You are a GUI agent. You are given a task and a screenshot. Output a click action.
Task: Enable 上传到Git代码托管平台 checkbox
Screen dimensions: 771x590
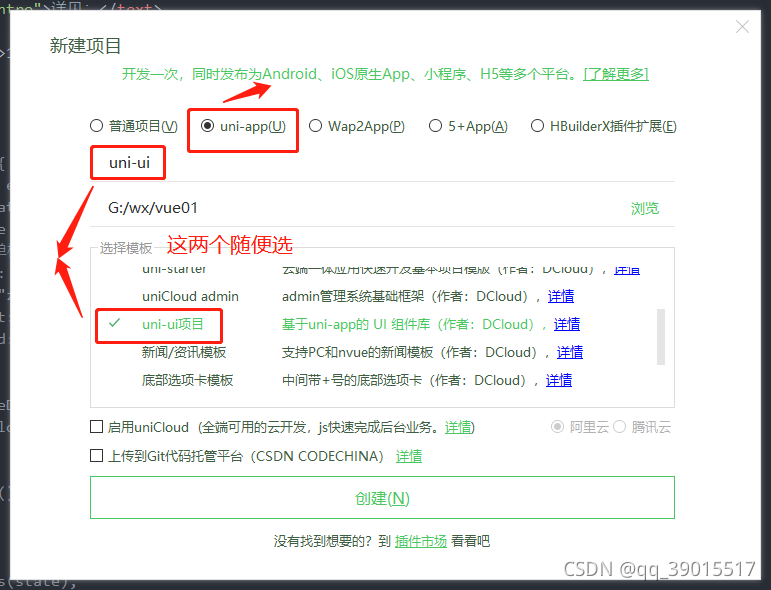[96, 456]
